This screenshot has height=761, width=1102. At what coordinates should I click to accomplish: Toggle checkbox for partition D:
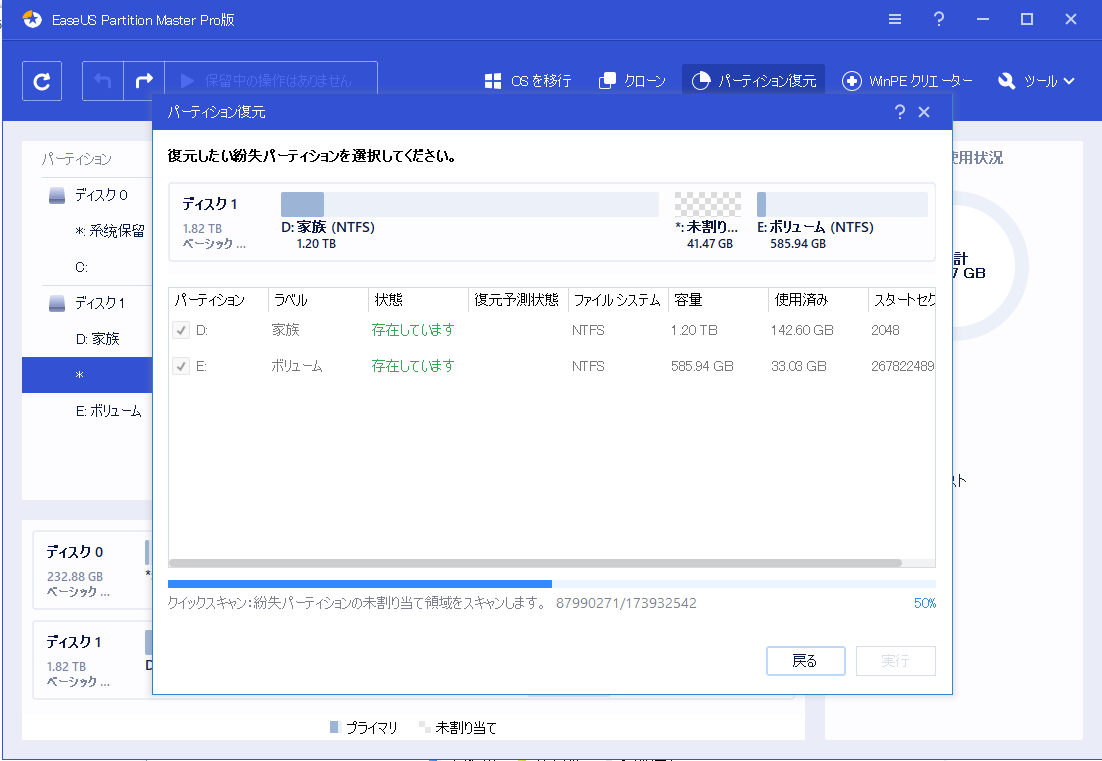[181, 330]
